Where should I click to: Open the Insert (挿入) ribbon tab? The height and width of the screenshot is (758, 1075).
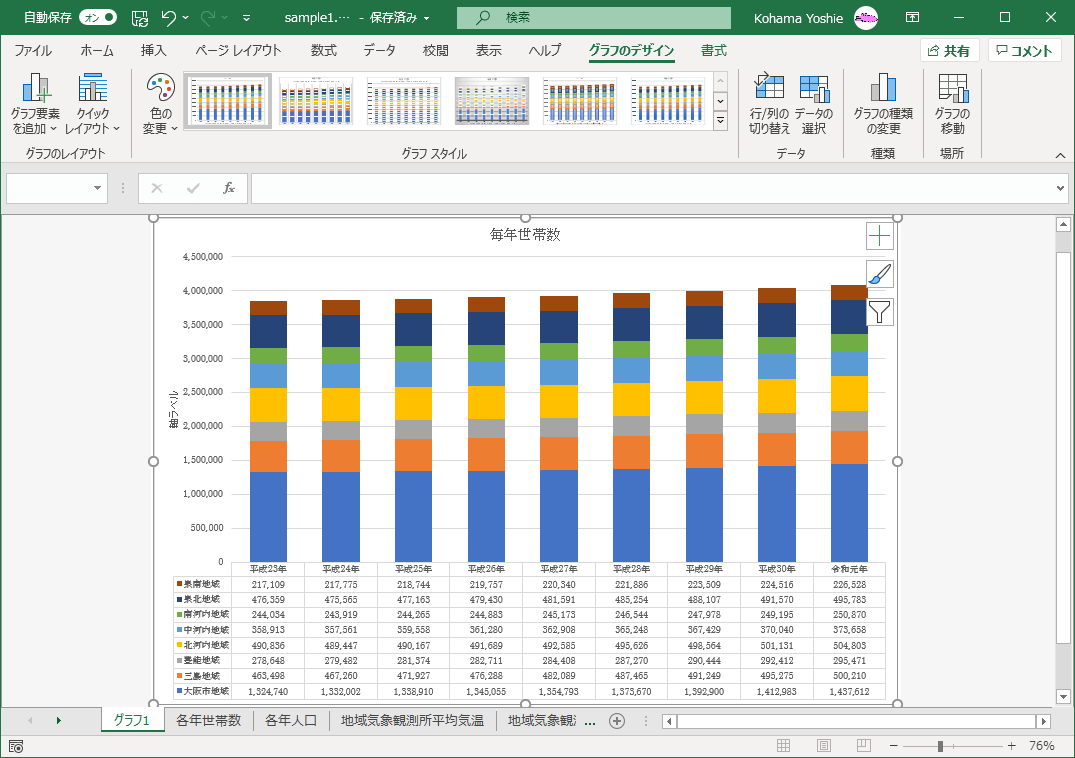click(153, 51)
